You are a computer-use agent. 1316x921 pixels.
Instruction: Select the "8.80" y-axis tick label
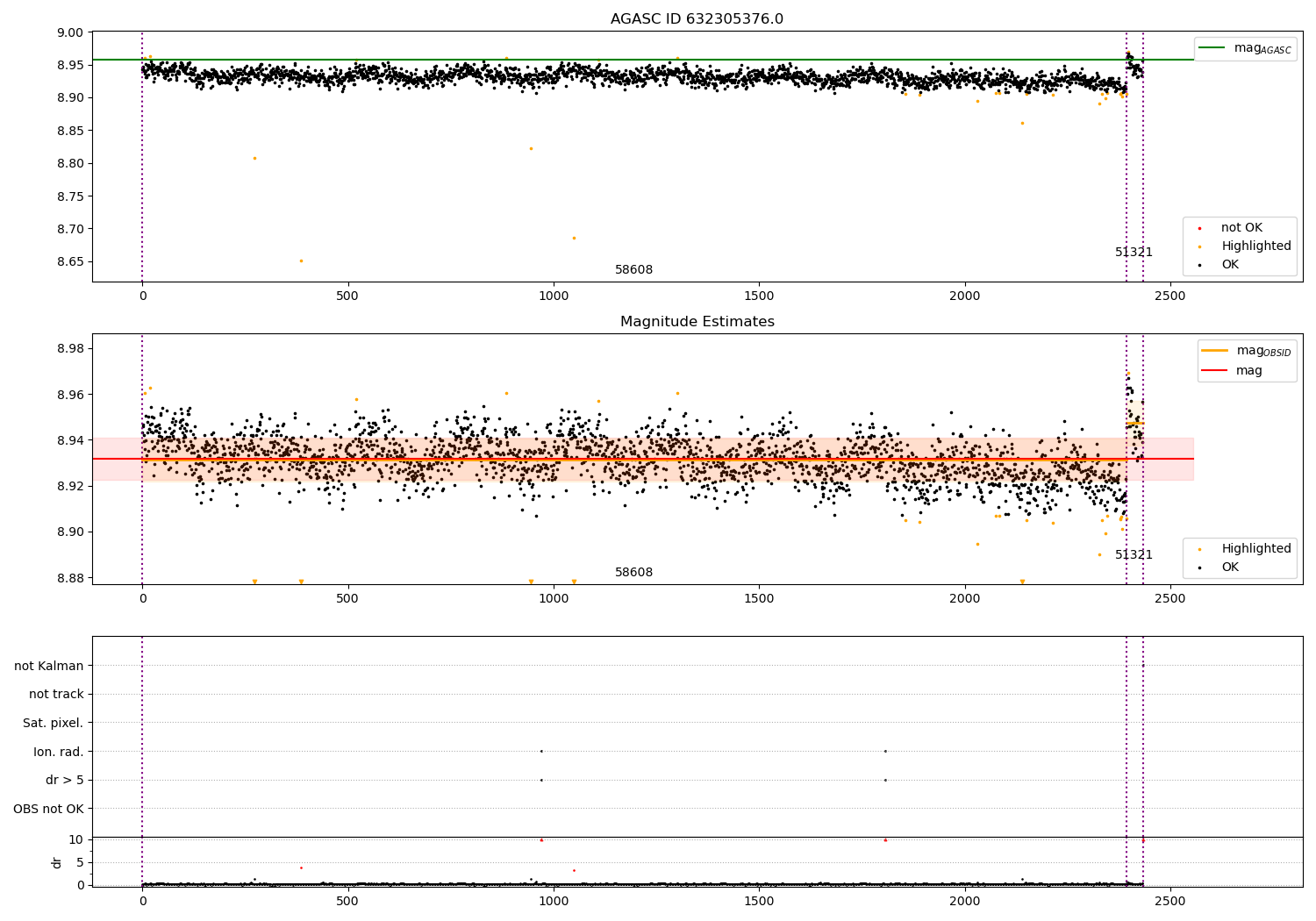pyautogui.click(x=69, y=164)
